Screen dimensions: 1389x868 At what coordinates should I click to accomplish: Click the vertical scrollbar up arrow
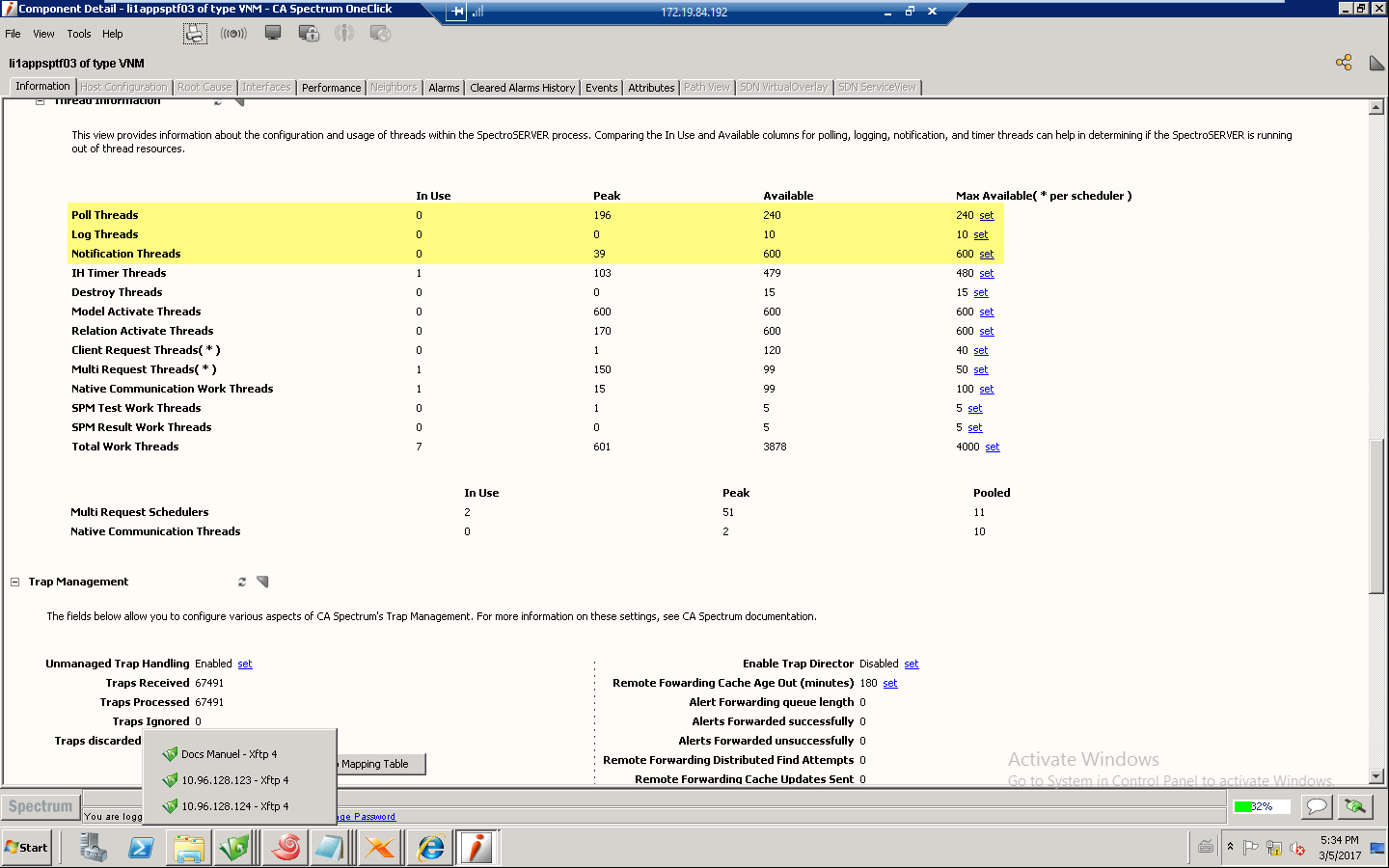click(1376, 107)
